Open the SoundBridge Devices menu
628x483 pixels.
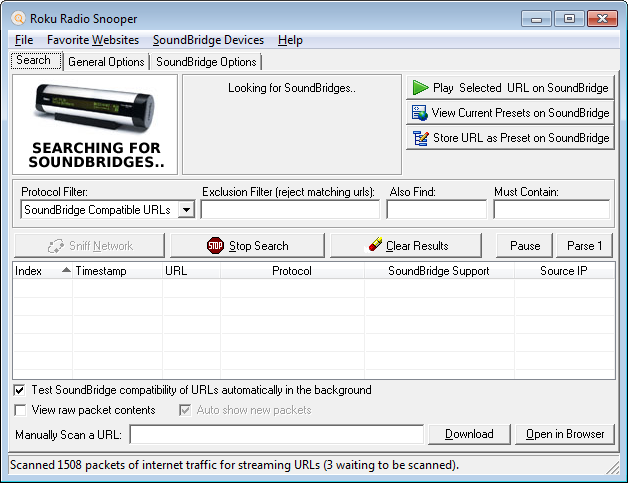click(208, 40)
